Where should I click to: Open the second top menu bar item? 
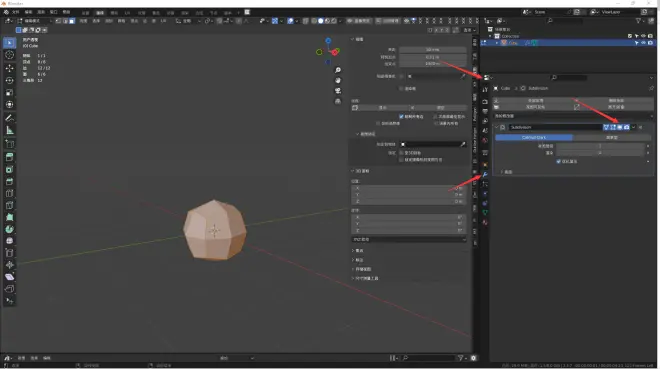click(29, 12)
